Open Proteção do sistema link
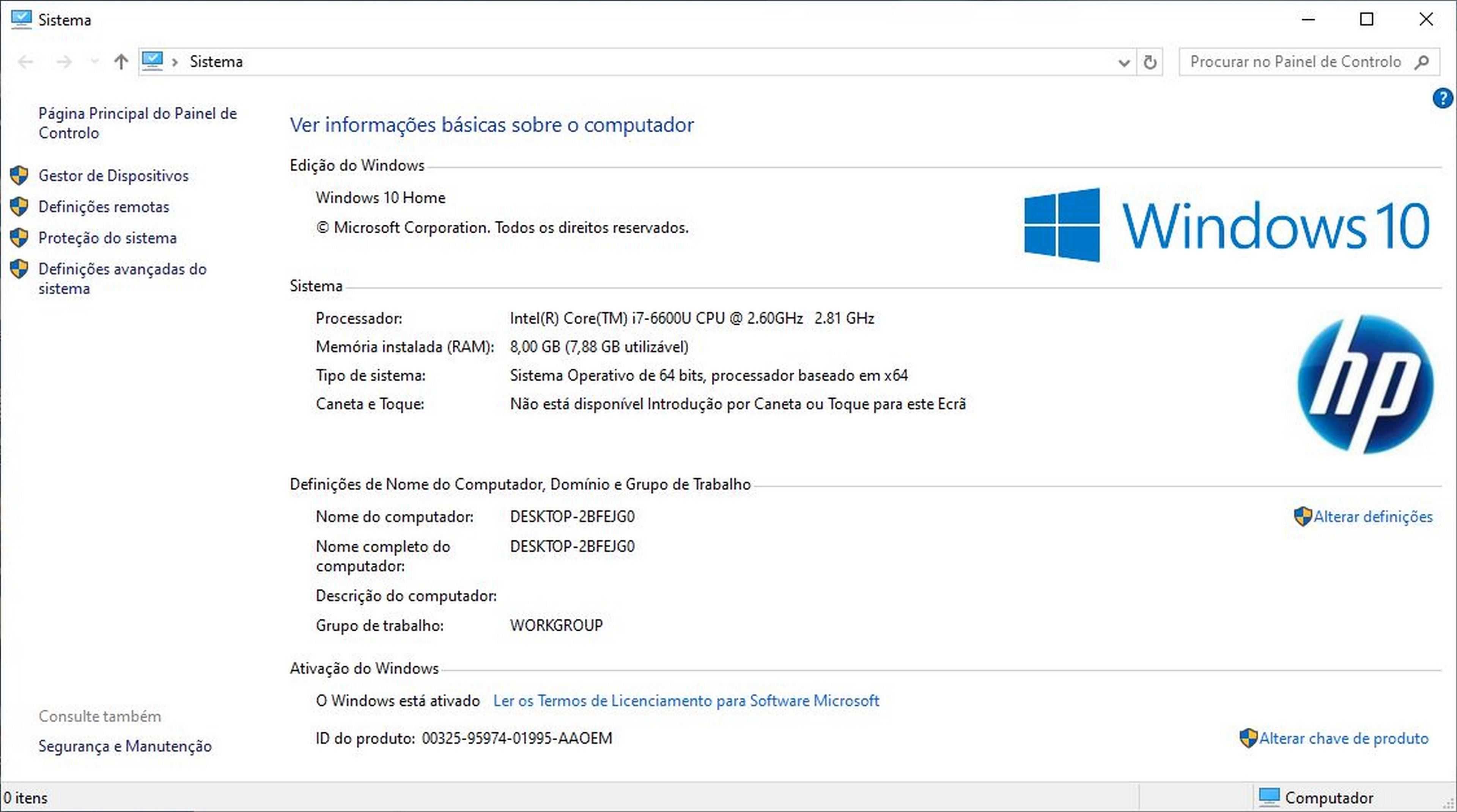Image resolution: width=1457 pixels, height=812 pixels. [107, 238]
